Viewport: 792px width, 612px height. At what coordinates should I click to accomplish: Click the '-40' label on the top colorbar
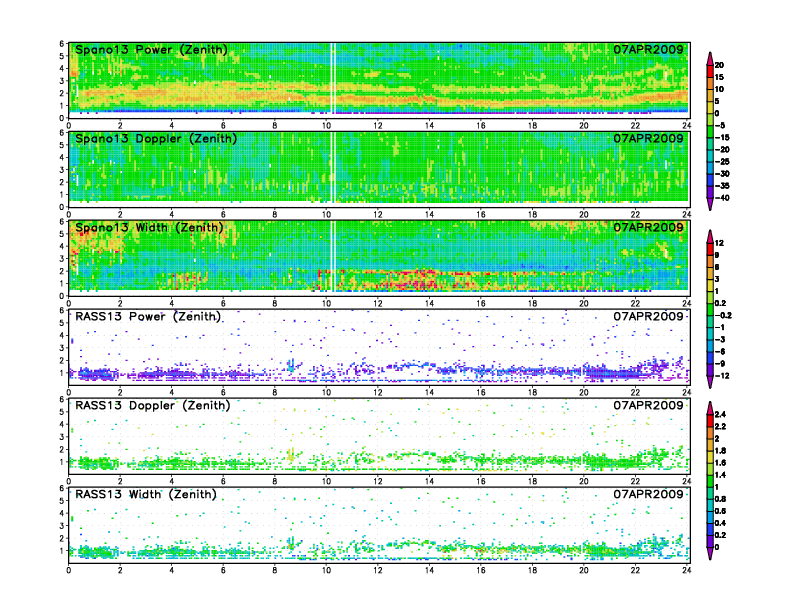pyautogui.click(x=722, y=198)
